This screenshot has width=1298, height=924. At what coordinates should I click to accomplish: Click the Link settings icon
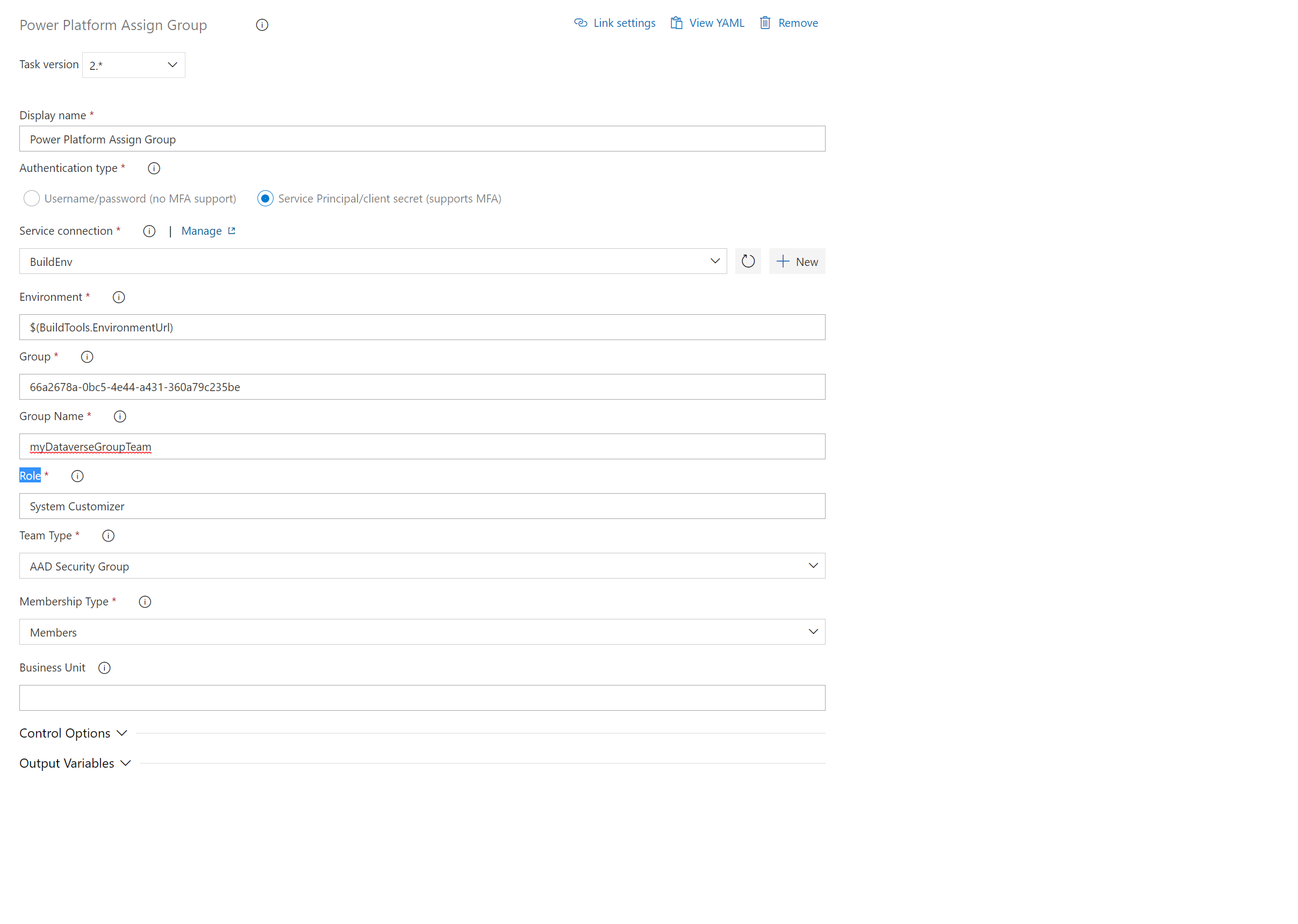(x=580, y=23)
